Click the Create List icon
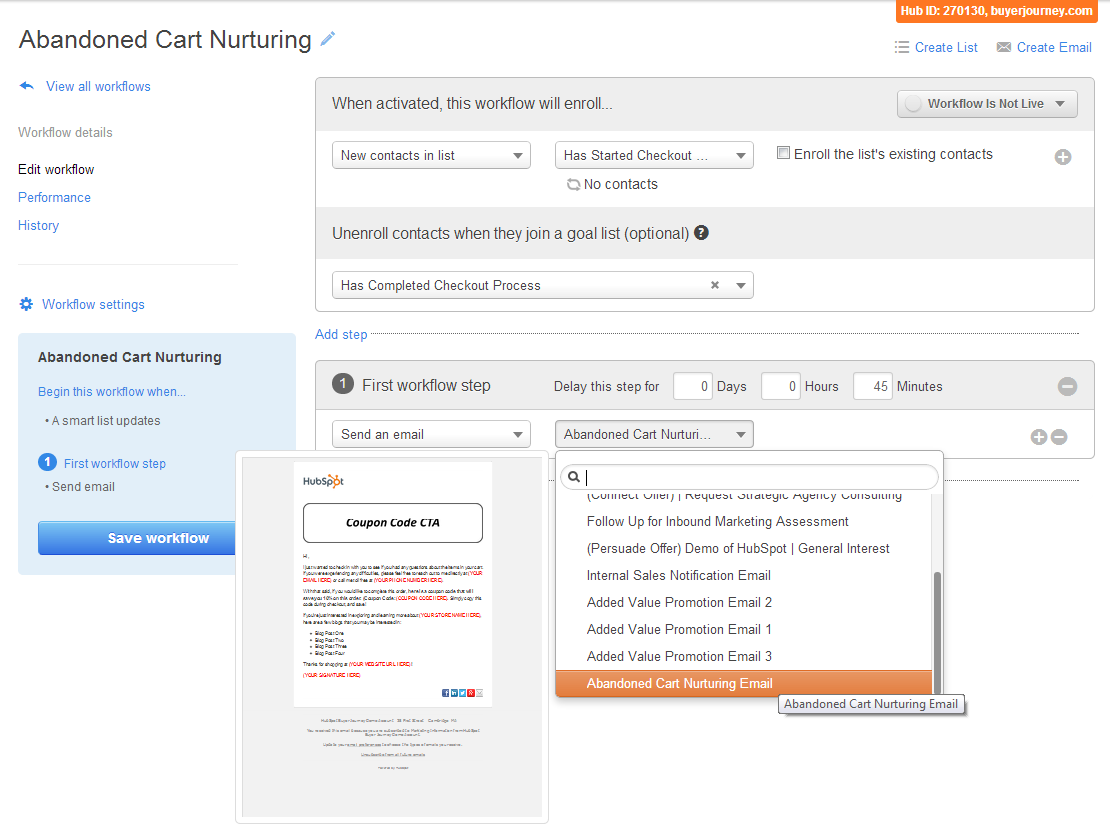Image resolution: width=1110 pixels, height=834 pixels. [901, 47]
